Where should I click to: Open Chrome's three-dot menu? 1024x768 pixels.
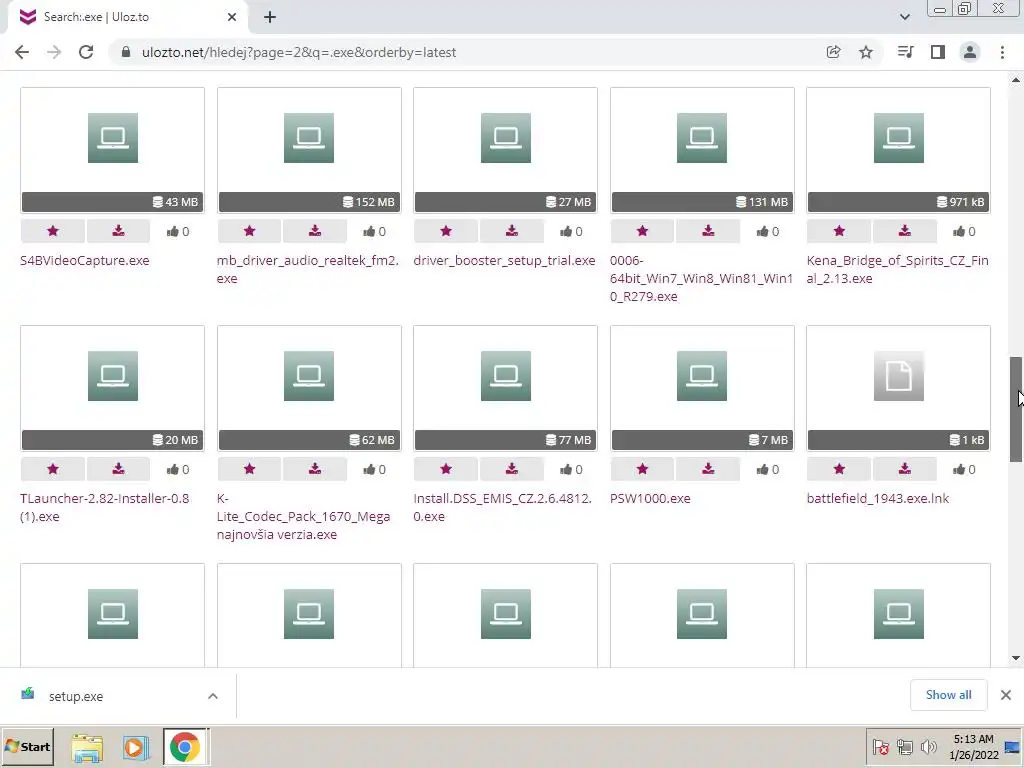click(x=1002, y=52)
